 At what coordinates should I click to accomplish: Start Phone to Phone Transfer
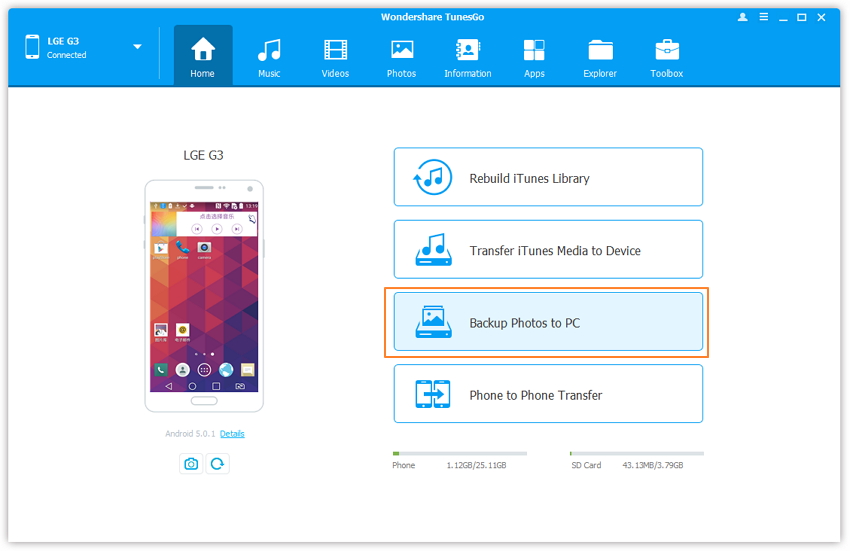coord(548,395)
